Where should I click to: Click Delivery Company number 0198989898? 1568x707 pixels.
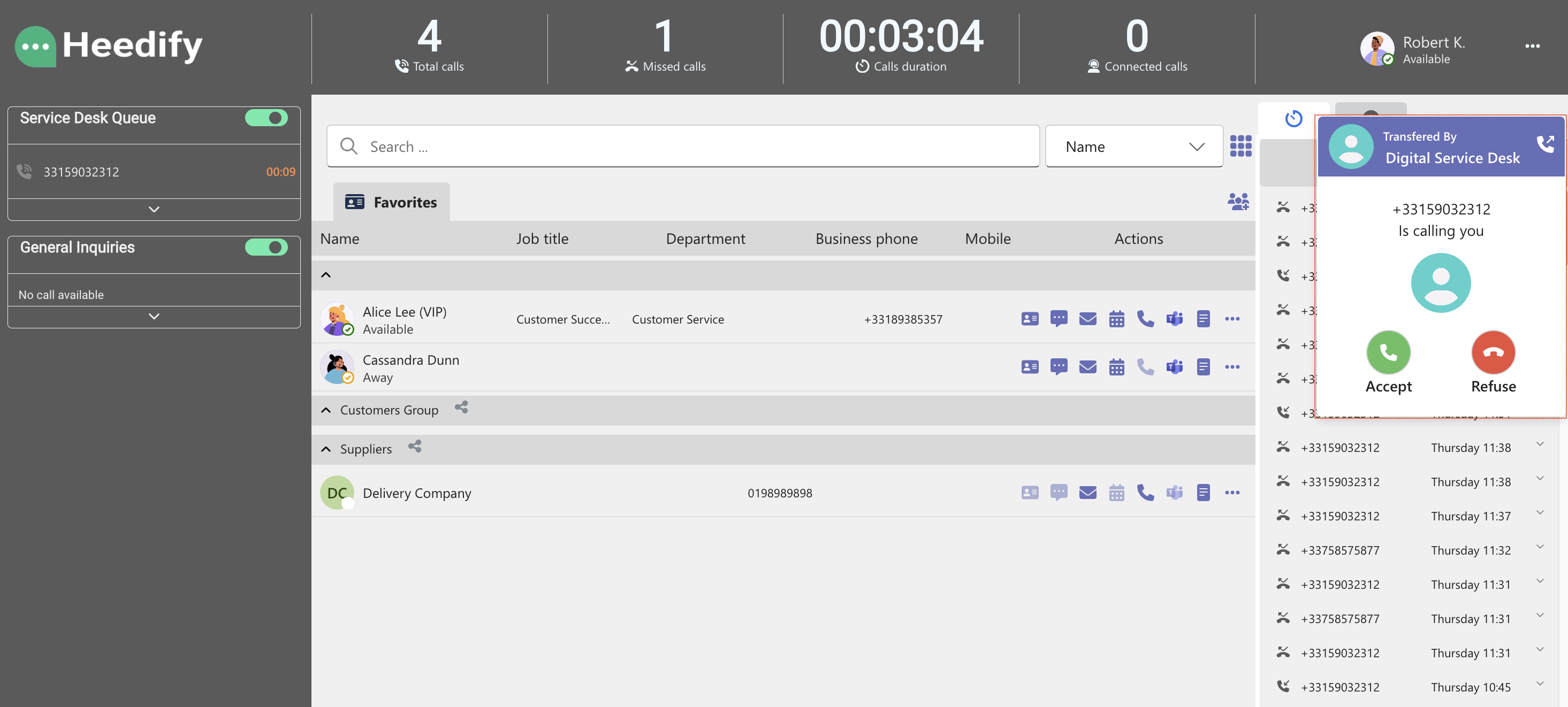780,494
